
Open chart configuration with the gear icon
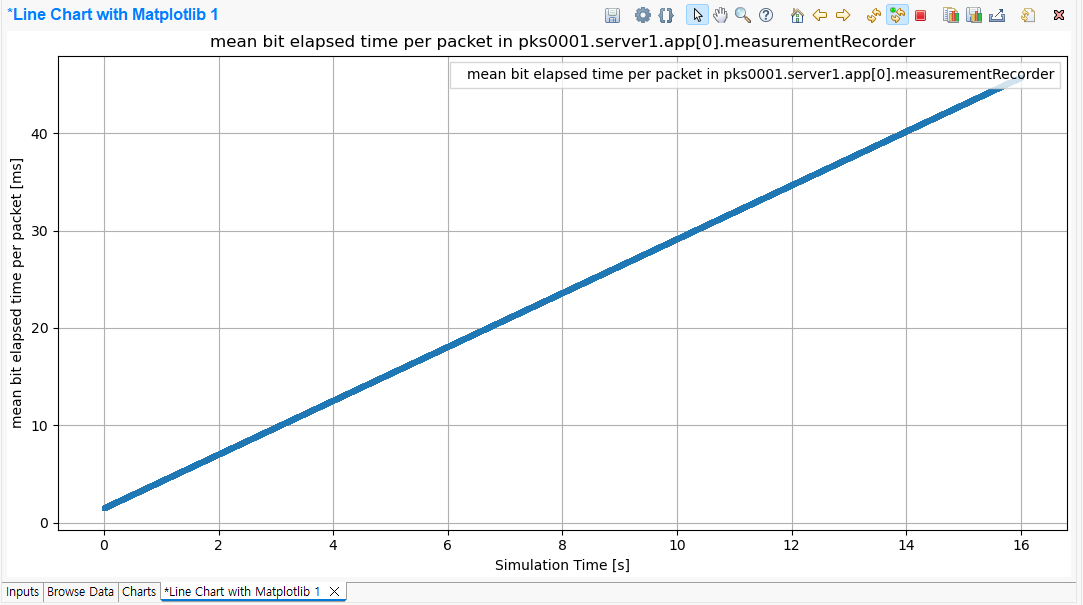point(642,15)
